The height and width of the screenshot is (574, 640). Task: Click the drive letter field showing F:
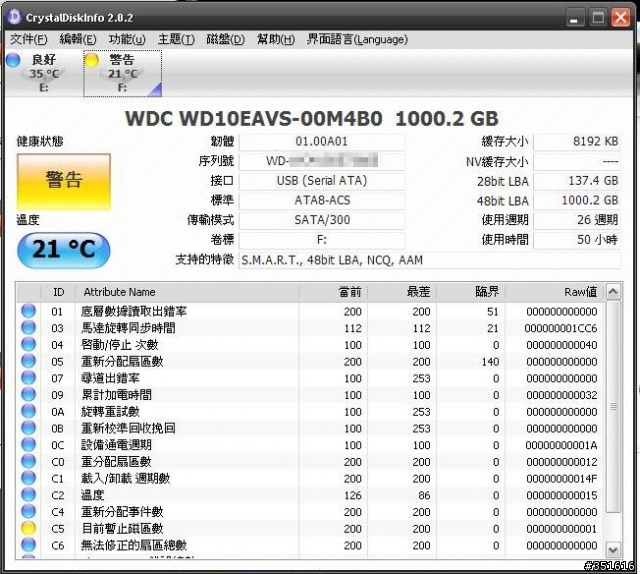coord(322,240)
